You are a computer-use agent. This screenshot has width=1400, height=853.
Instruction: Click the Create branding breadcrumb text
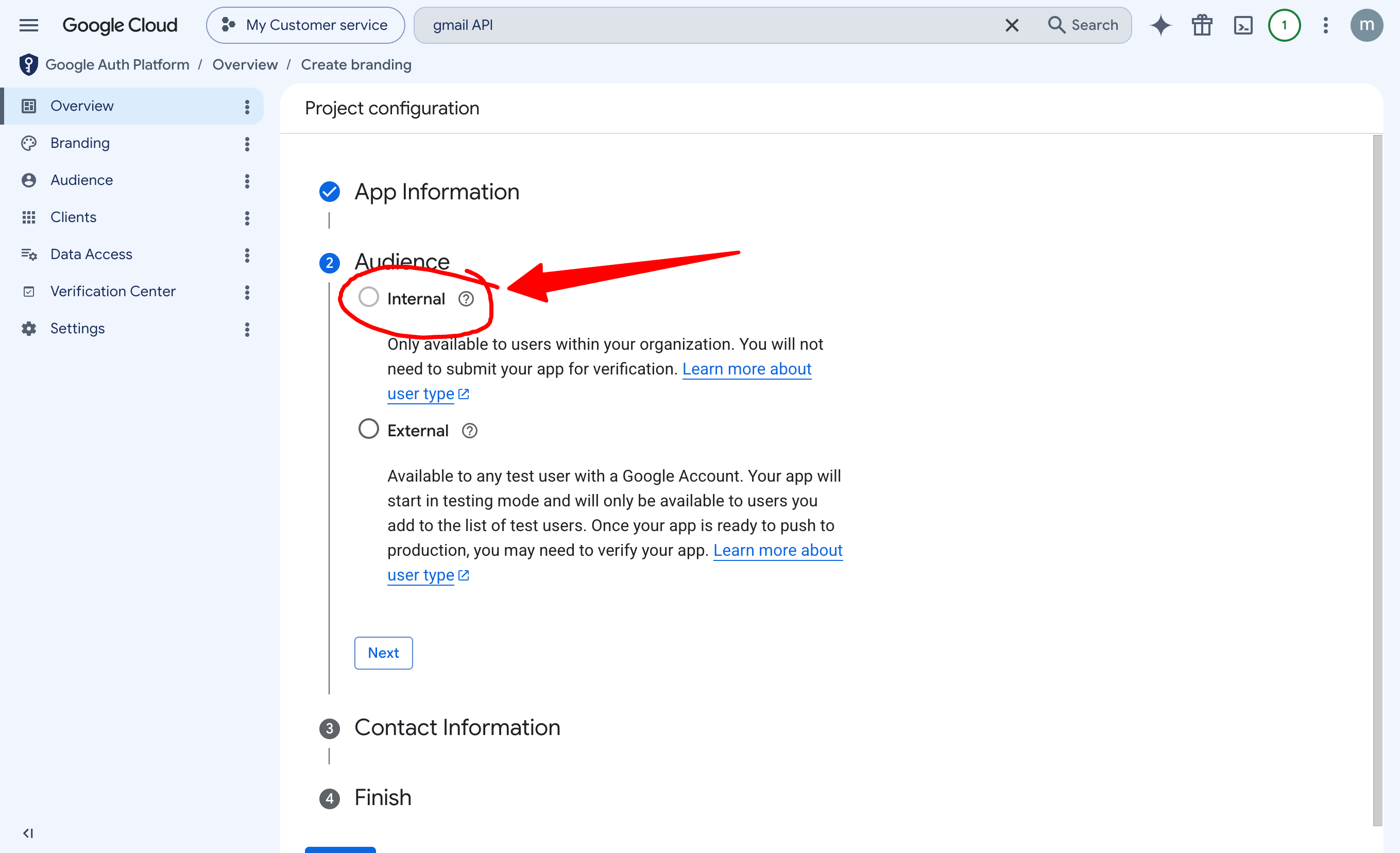(x=356, y=65)
